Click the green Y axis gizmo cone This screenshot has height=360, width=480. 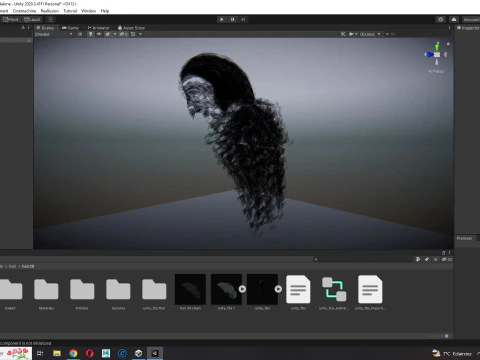click(437, 46)
